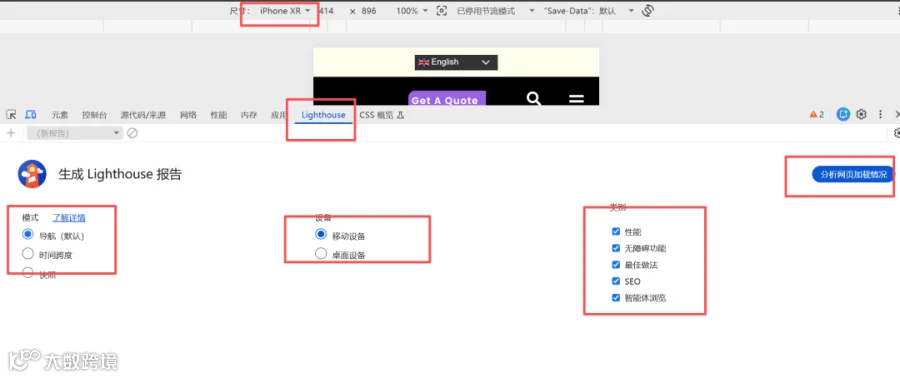Switch to the 源代码/来源 tab
Viewport: 900px width, 378px height.
pos(143,115)
